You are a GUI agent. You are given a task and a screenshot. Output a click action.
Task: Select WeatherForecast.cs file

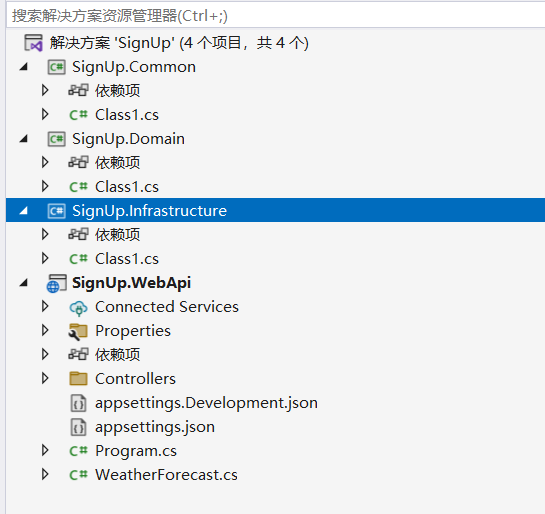[166, 475]
